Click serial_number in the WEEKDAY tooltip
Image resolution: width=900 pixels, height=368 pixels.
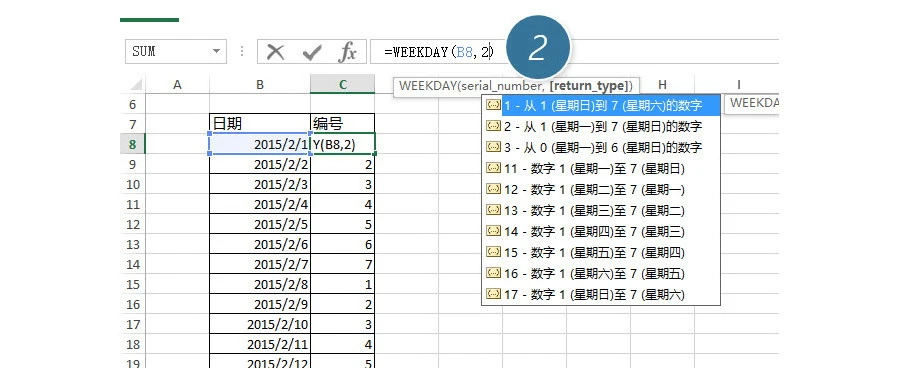pyautogui.click(x=502, y=86)
